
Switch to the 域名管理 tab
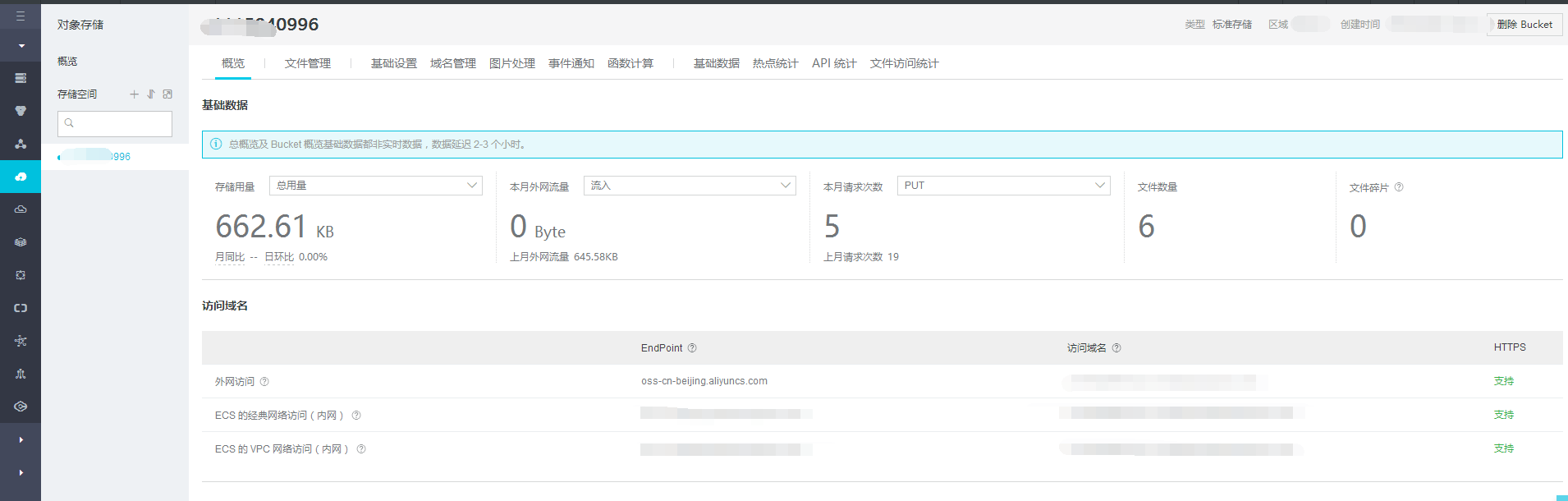click(x=453, y=63)
